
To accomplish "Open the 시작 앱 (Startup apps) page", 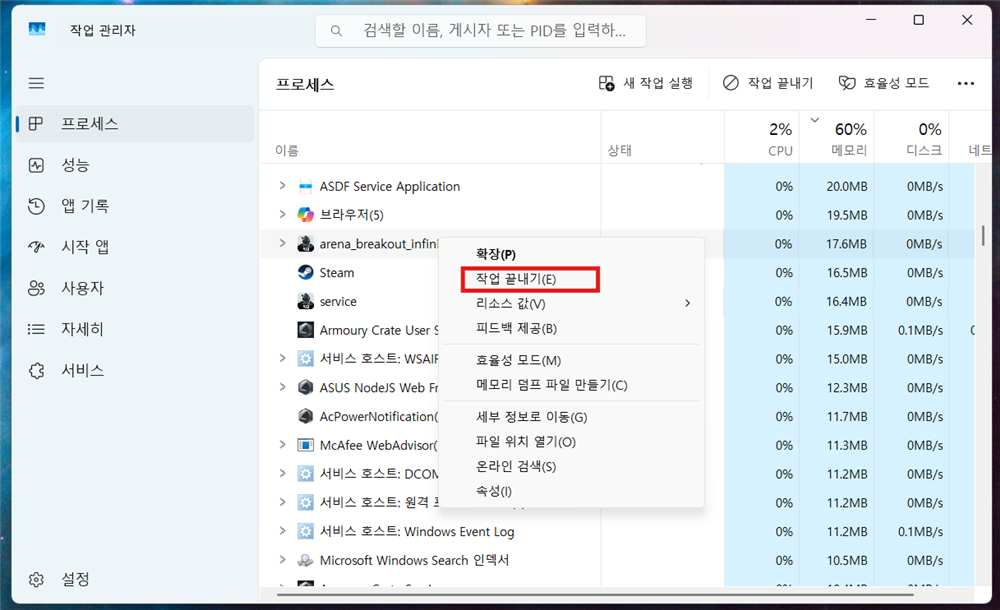I will tap(135, 247).
